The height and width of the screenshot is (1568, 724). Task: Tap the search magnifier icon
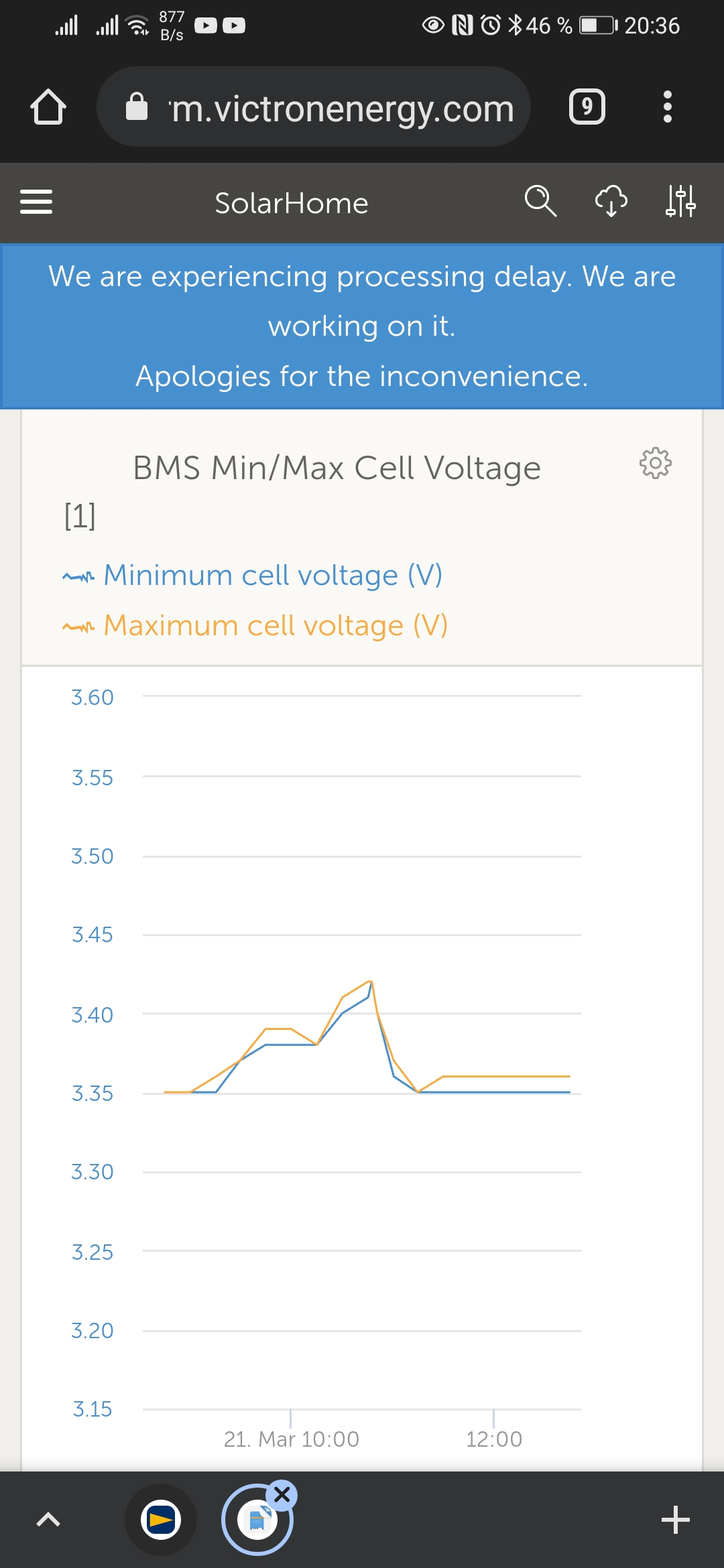coord(540,201)
